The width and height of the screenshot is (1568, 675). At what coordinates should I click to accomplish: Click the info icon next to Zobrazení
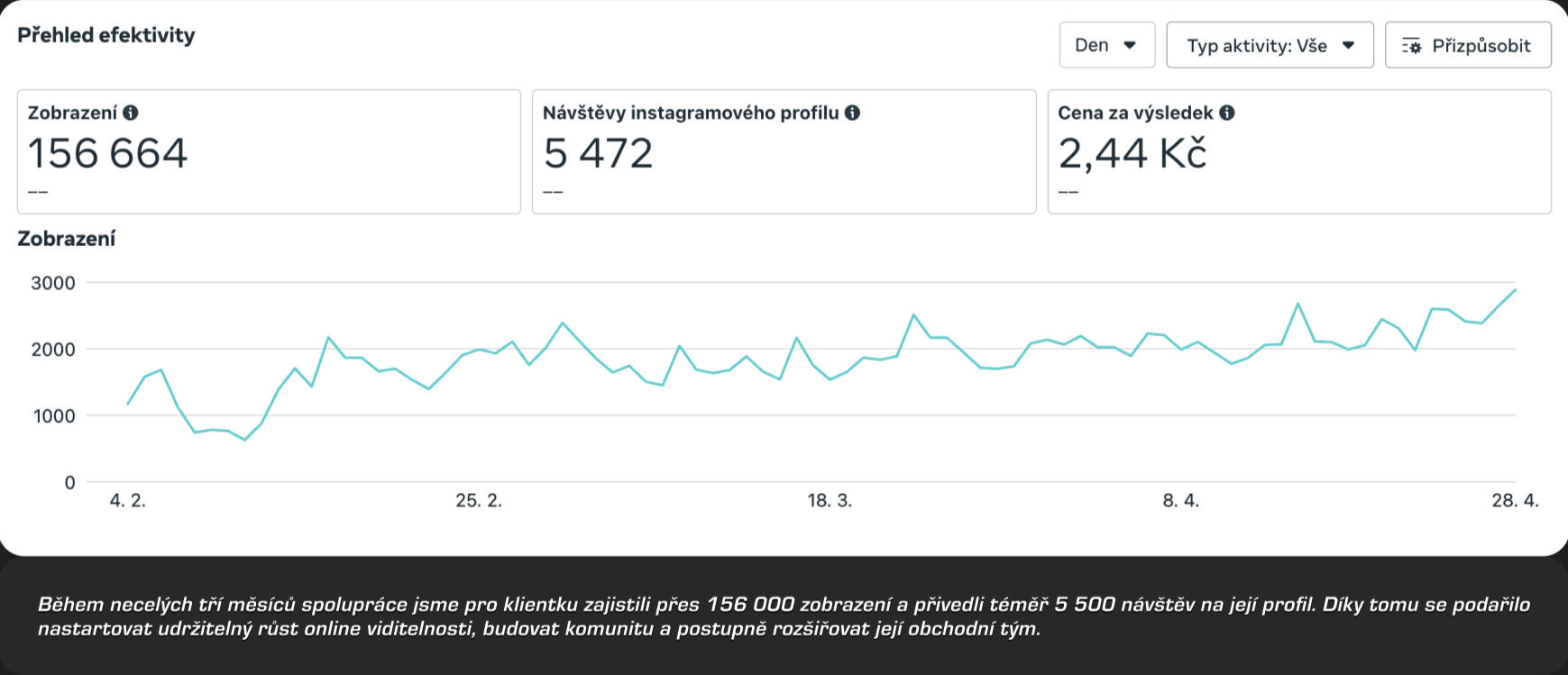coord(131,113)
